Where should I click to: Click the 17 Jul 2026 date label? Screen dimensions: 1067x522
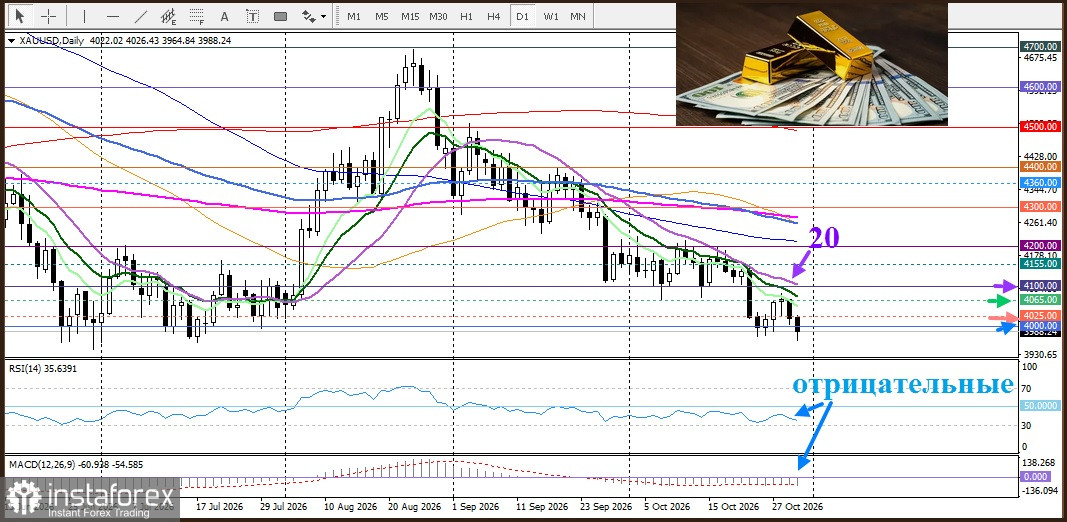219,507
